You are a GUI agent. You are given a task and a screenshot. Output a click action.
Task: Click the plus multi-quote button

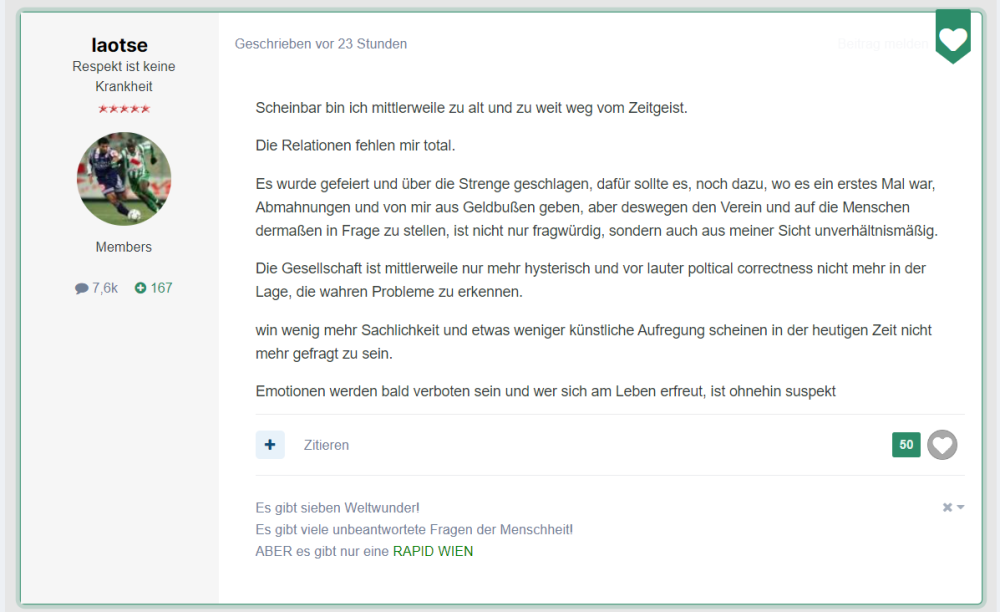tap(270, 445)
